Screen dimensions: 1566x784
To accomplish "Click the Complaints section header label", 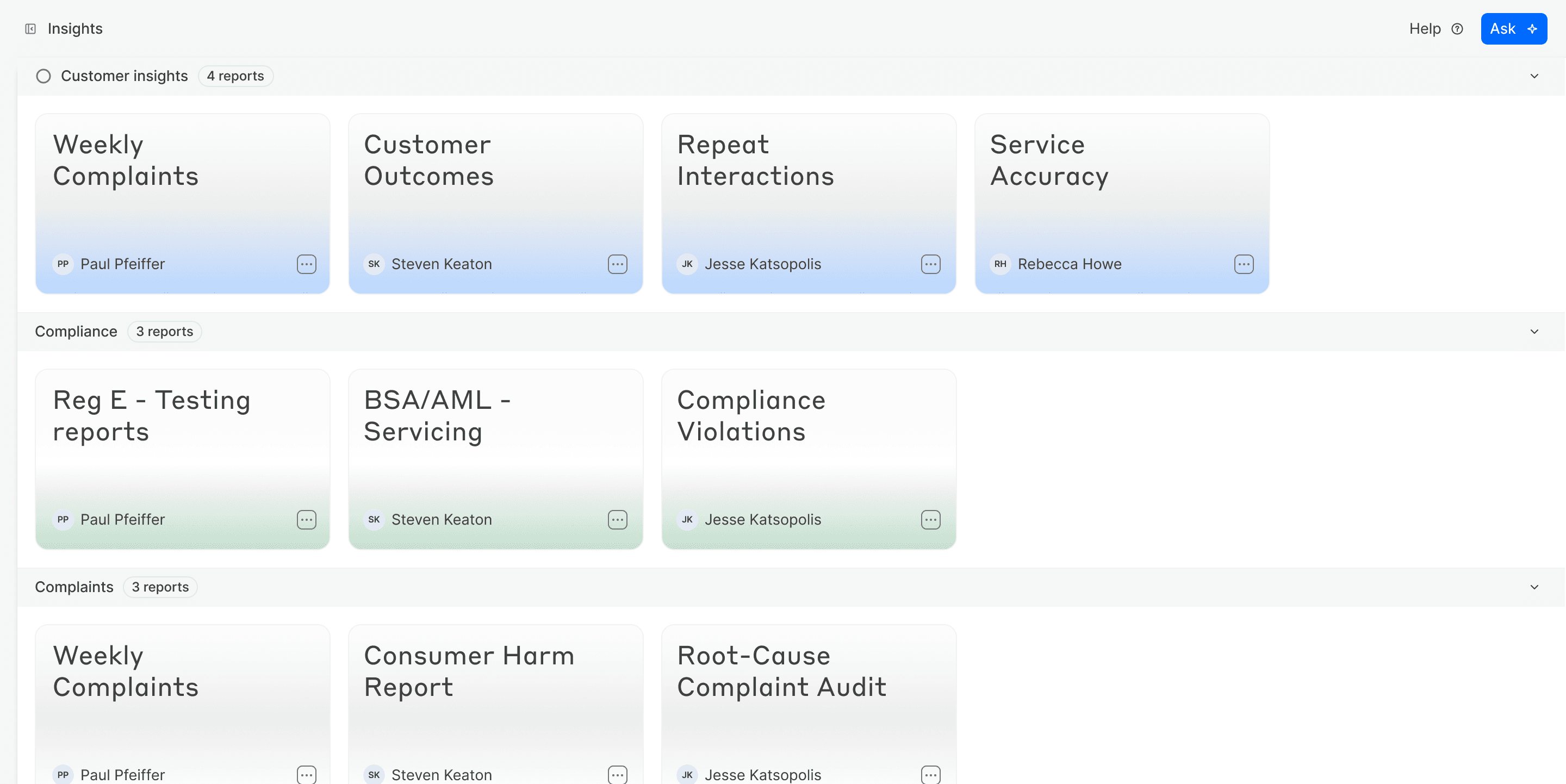I will click(74, 587).
